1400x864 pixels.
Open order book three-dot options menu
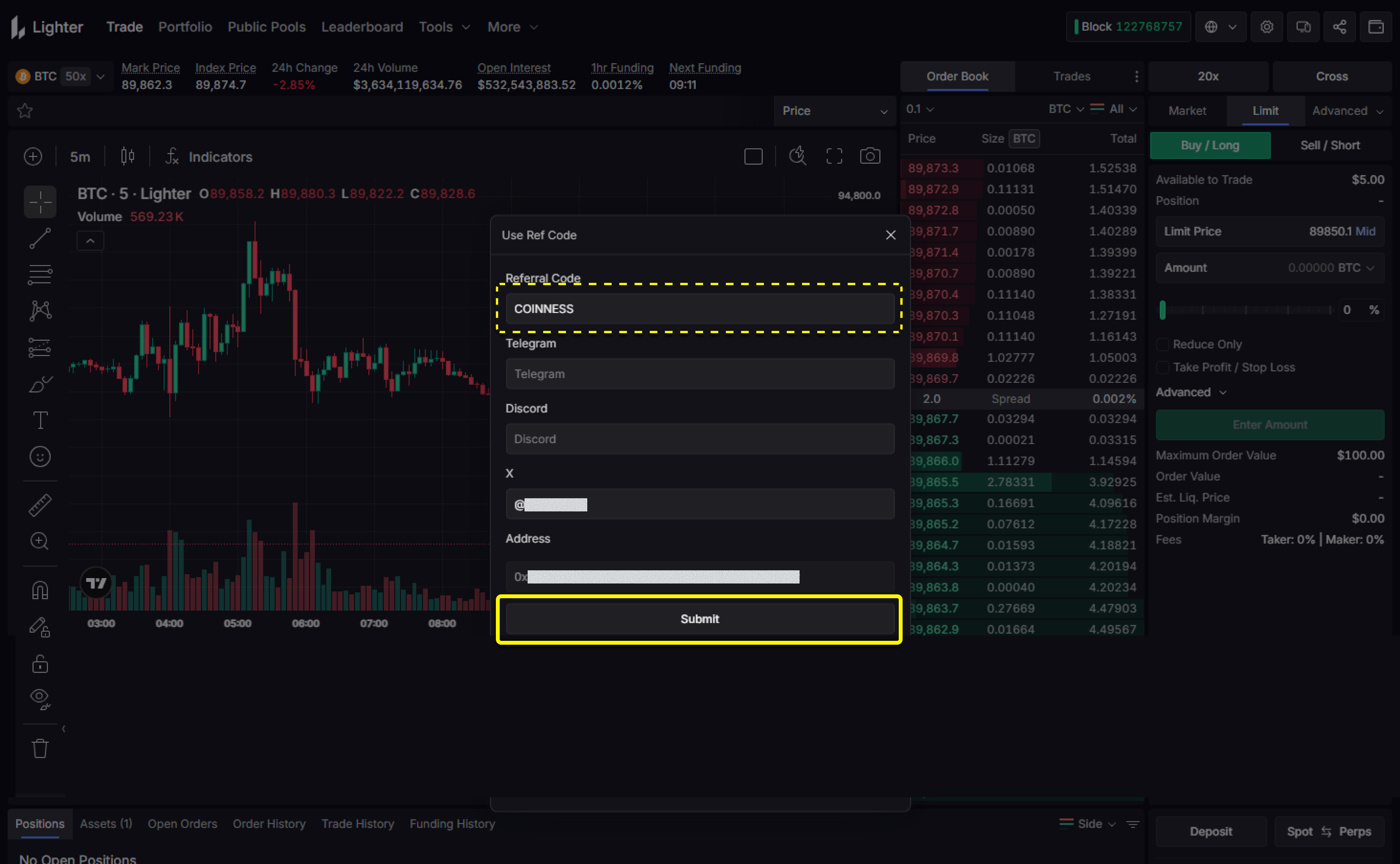(1136, 77)
